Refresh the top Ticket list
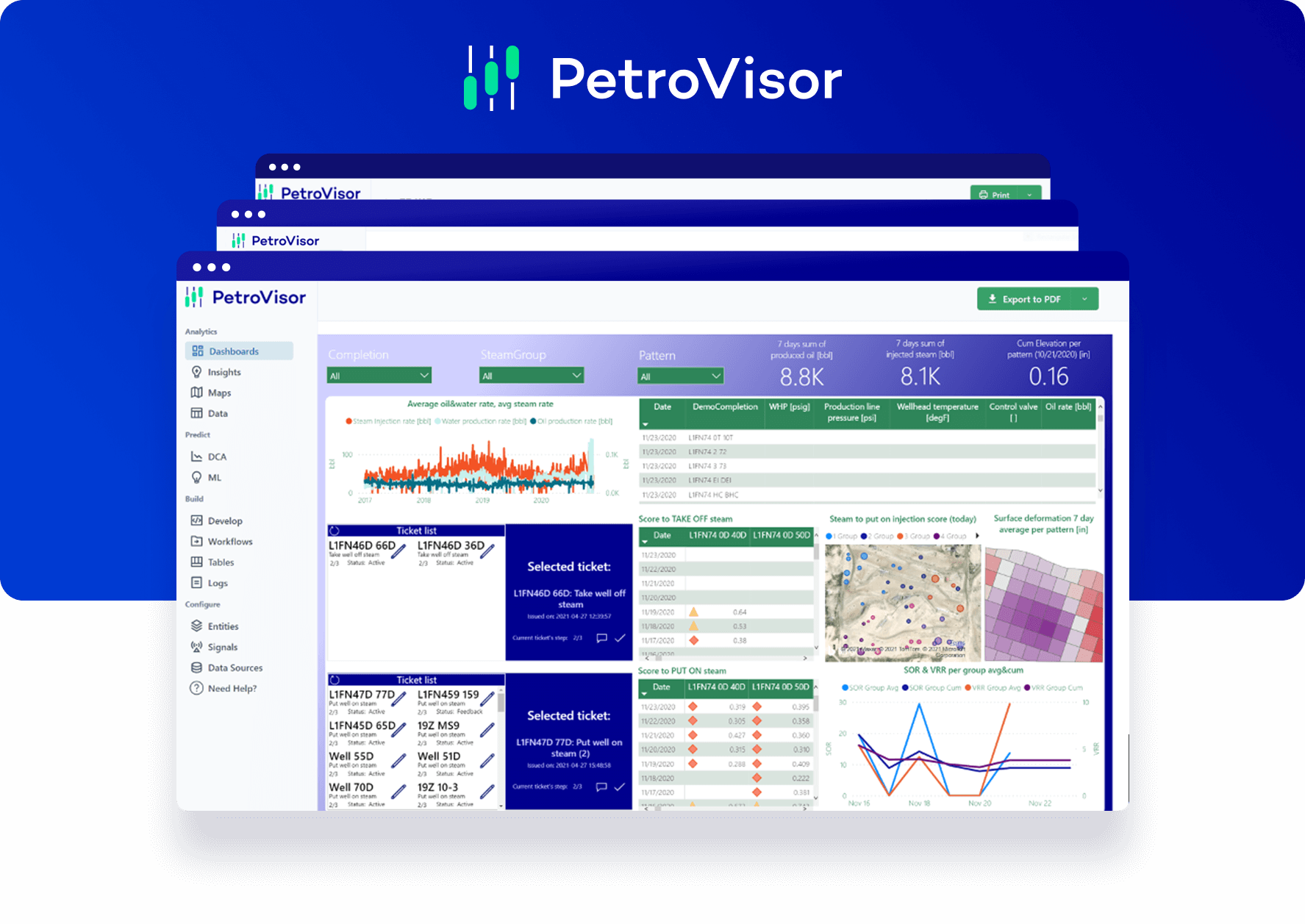The width and height of the screenshot is (1305, 924). click(335, 531)
